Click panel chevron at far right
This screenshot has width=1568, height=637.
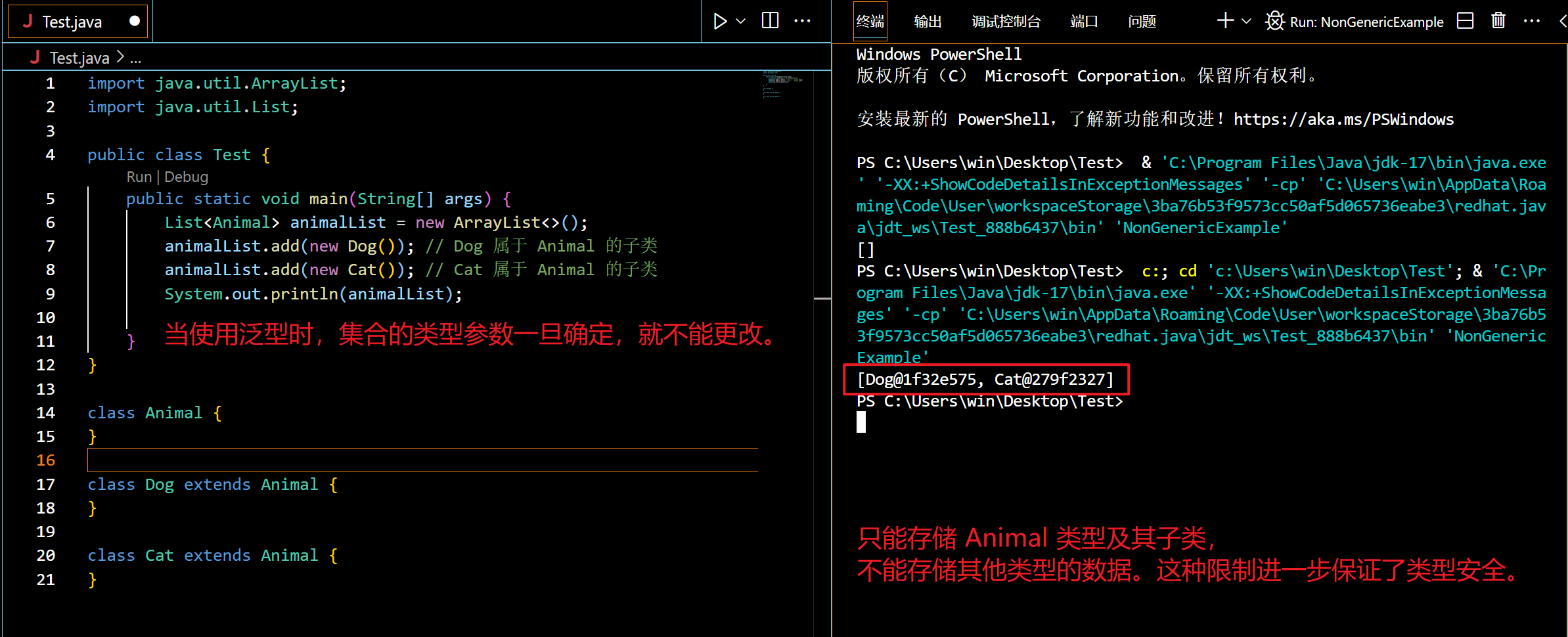[1563, 22]
